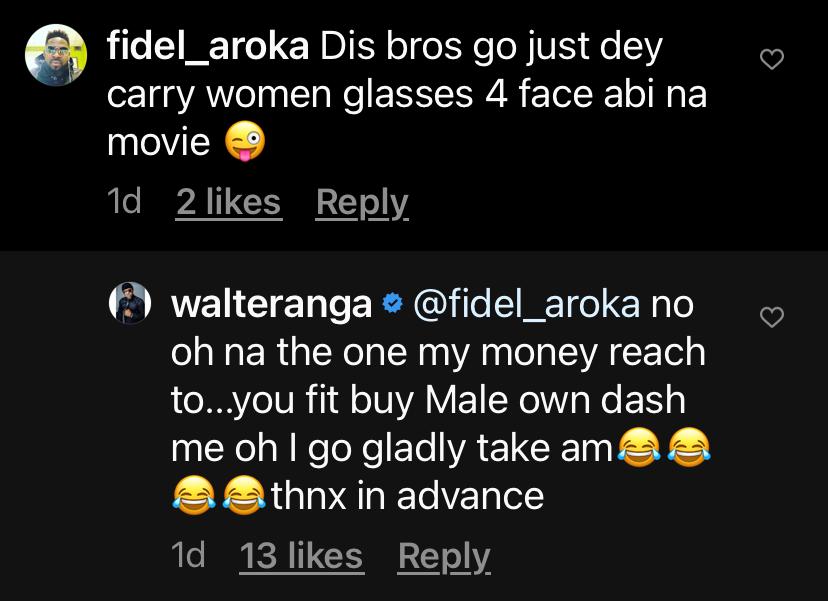This screenshot has width=828, height=601.
Task: View the 13 likes list
Action: point(301,555)
